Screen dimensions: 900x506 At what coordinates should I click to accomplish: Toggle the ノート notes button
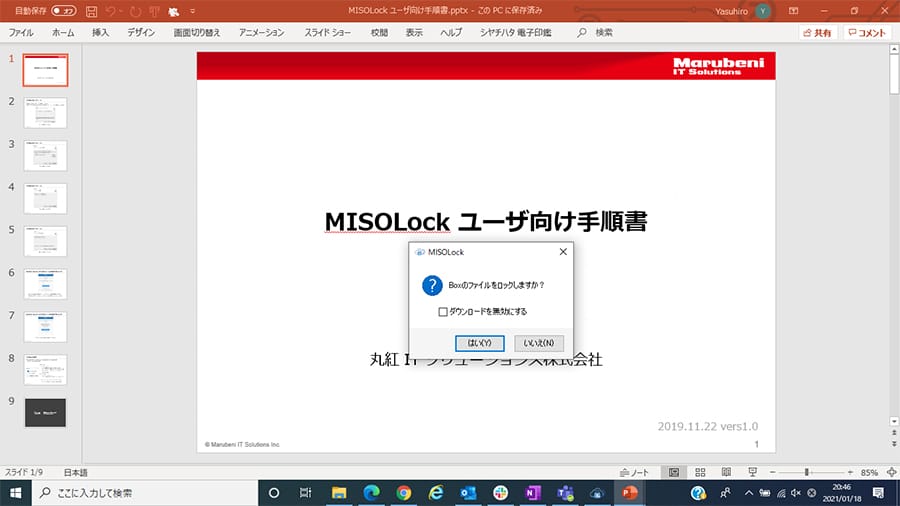tap(634, 473)
